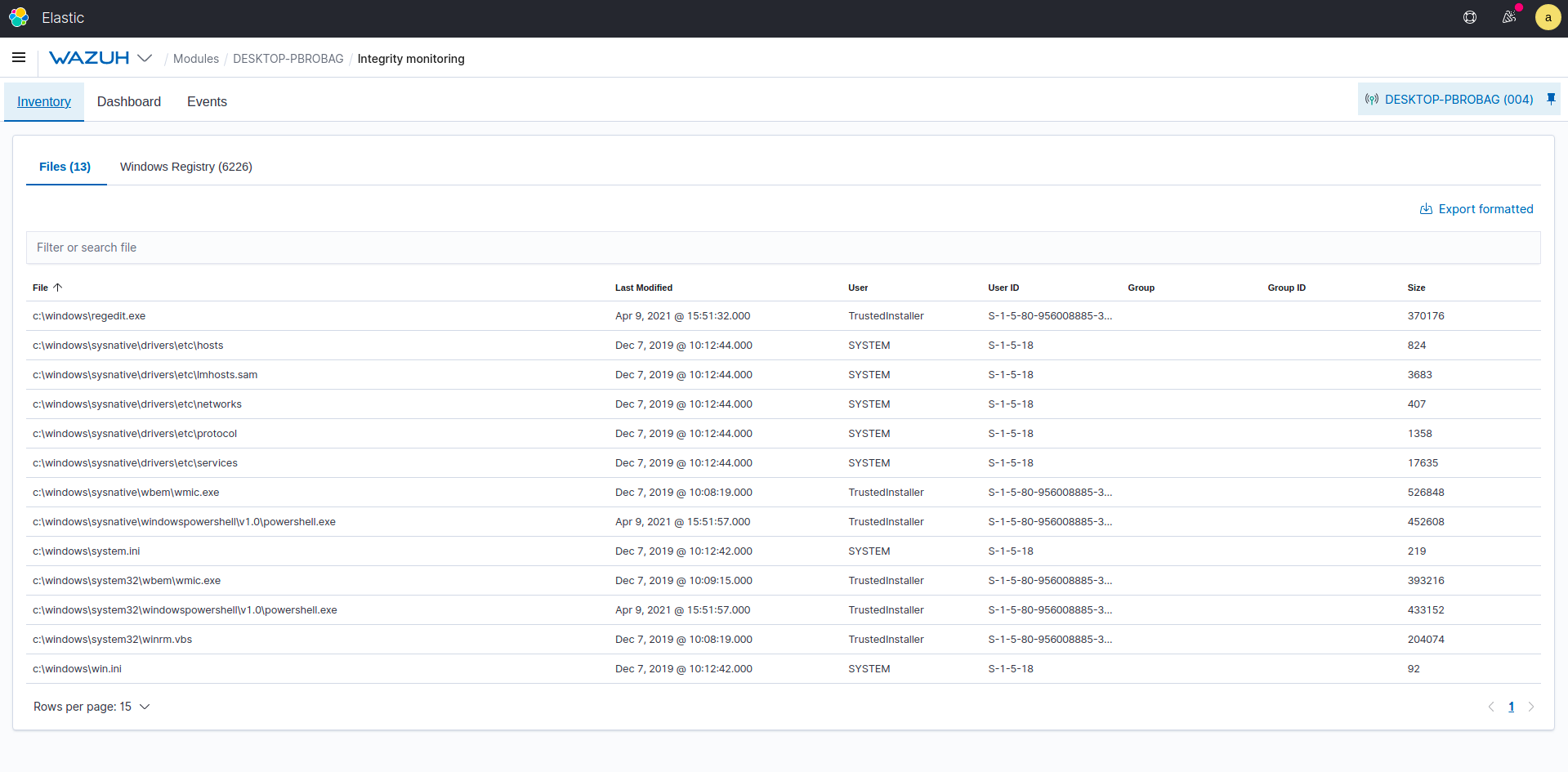Screen dimensions: 1568x772
Task: Select the Files (13) tab
Action: click(65, 167)
